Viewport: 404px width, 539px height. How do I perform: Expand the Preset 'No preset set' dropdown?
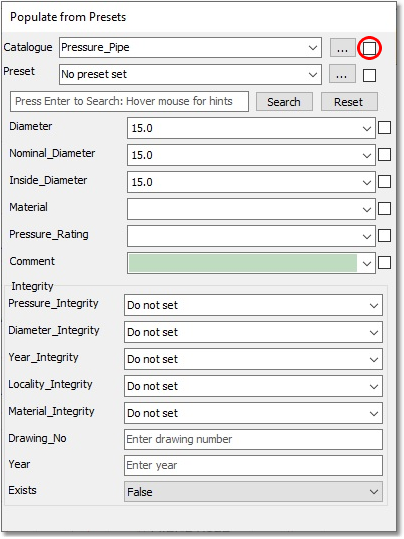tap(190, 74)
